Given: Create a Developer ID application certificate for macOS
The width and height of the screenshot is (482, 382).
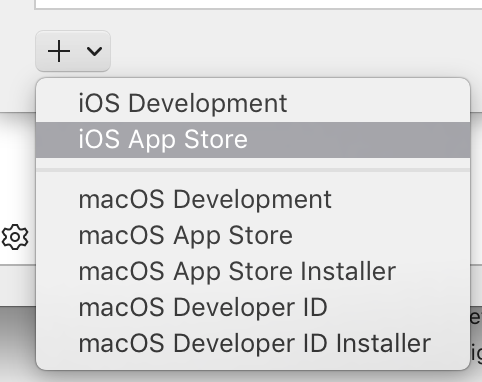Looking at the screenshot, I should point(253,307).
